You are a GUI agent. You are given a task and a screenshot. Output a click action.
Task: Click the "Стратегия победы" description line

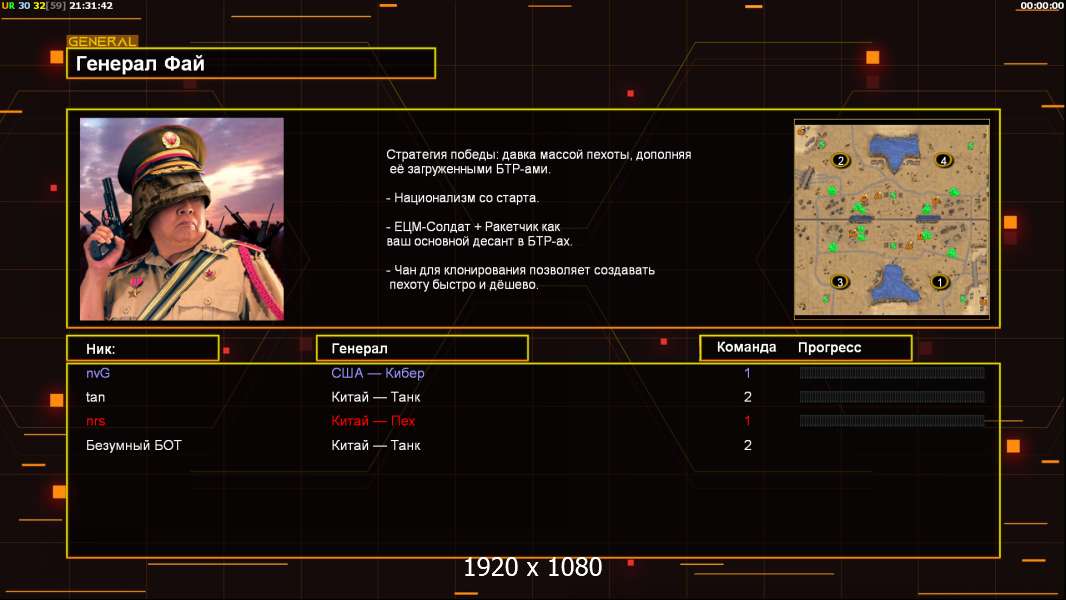[539, 162]
